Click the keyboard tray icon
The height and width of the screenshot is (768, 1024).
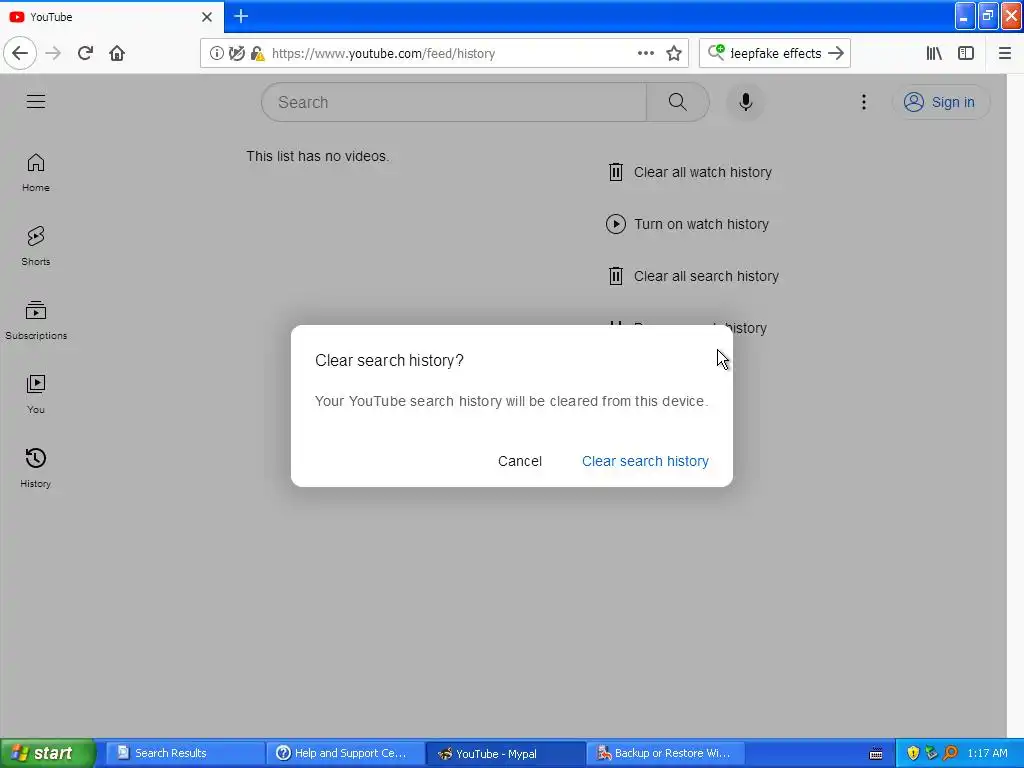(x=876, y=754)
